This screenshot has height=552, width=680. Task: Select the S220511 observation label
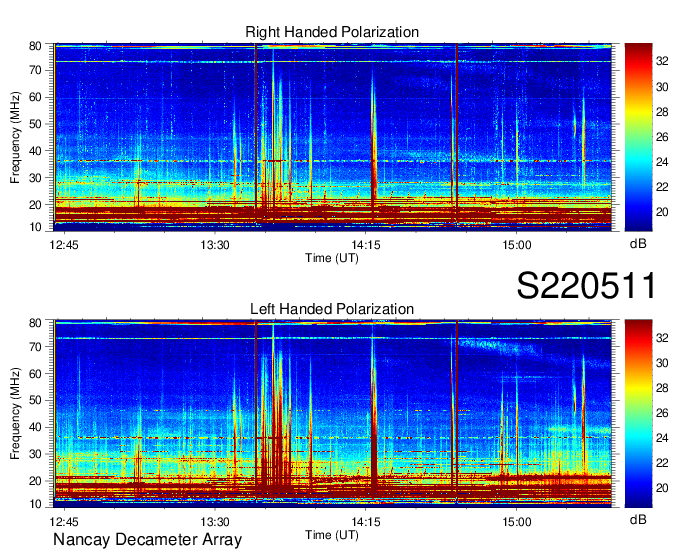586,286
